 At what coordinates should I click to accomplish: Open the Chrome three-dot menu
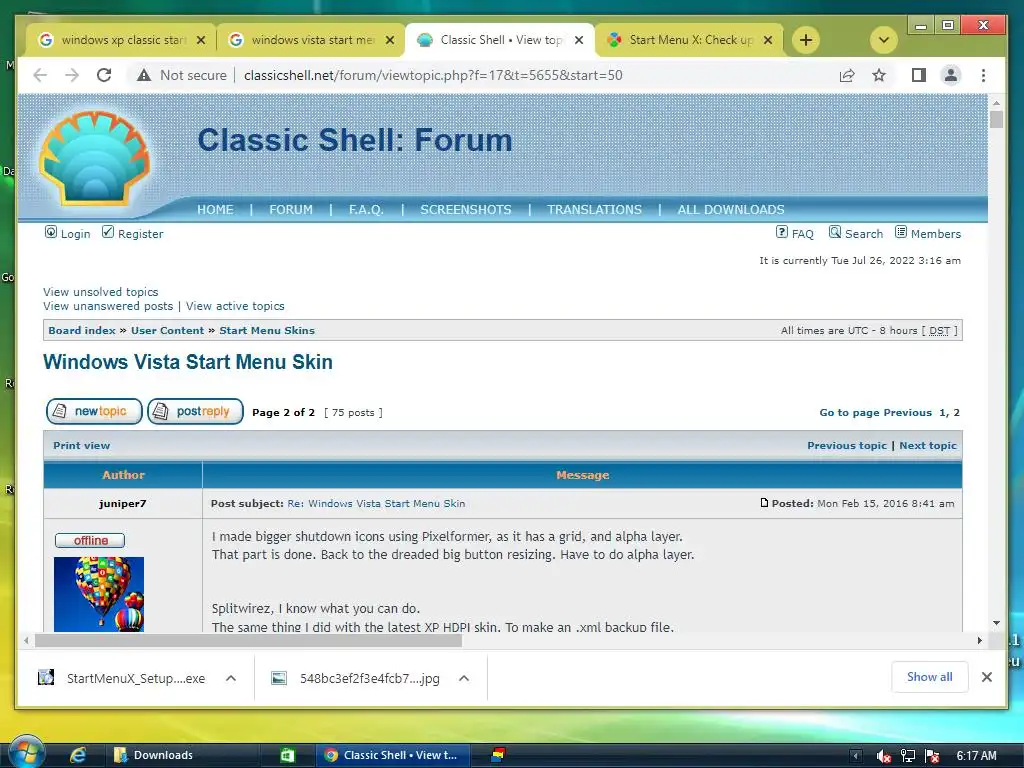(x=983, y=75)
